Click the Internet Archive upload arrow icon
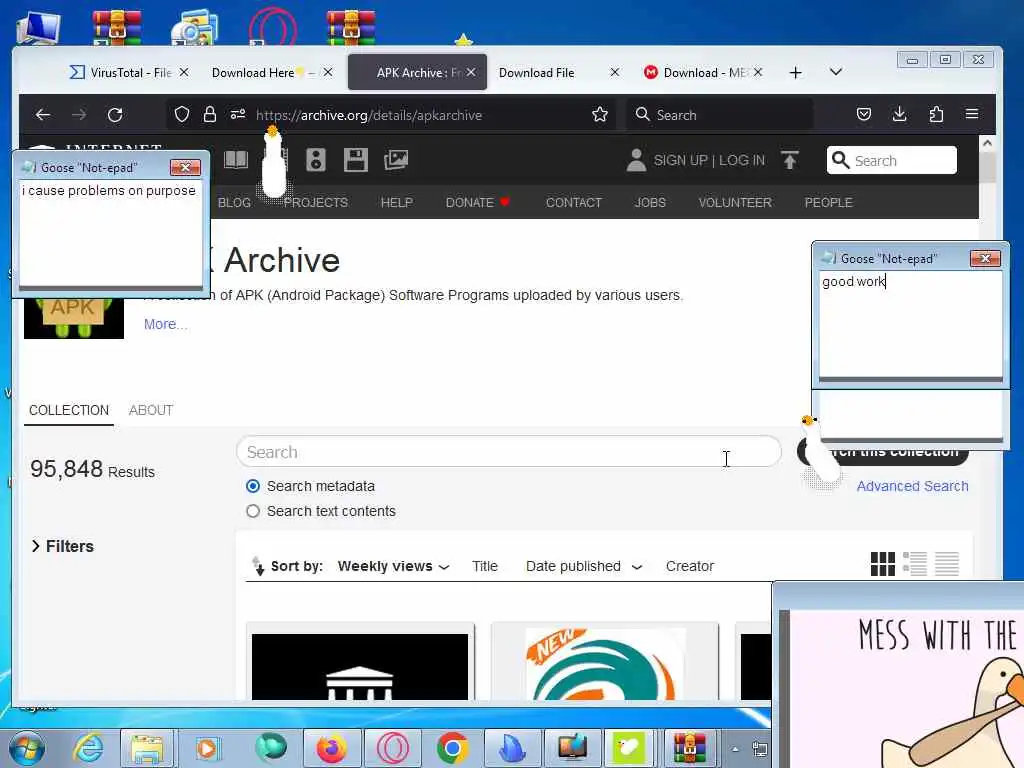Screen dimensions: 1024x768 click(x=790, y=160)
